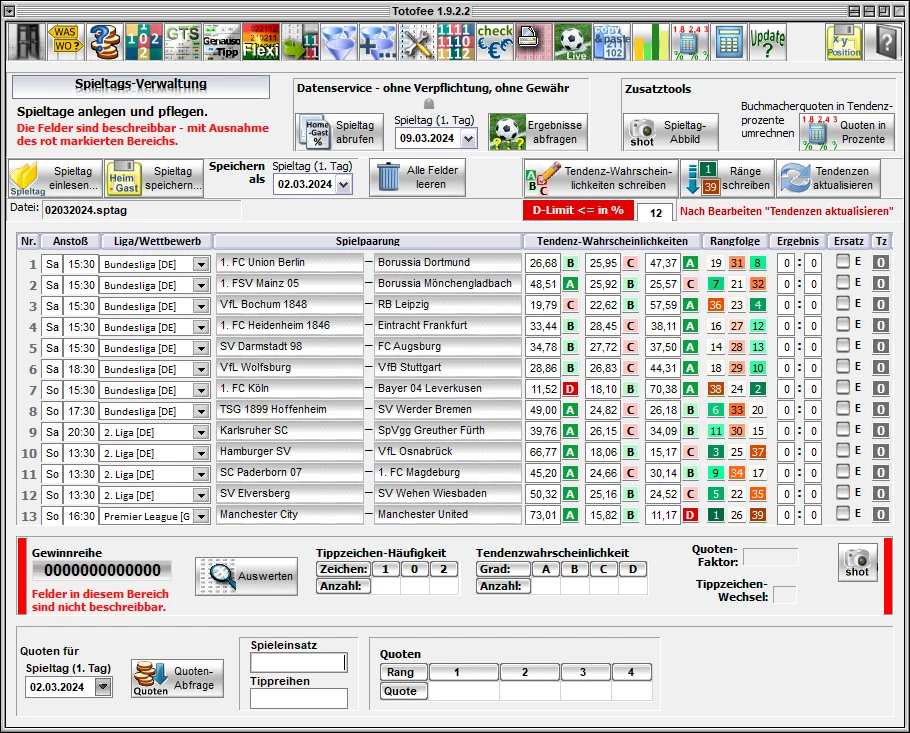The height and width of the screenshot is (733, 910).
Task: Click the Datei filename field 02032024.sptag
Action: [141, 210]
